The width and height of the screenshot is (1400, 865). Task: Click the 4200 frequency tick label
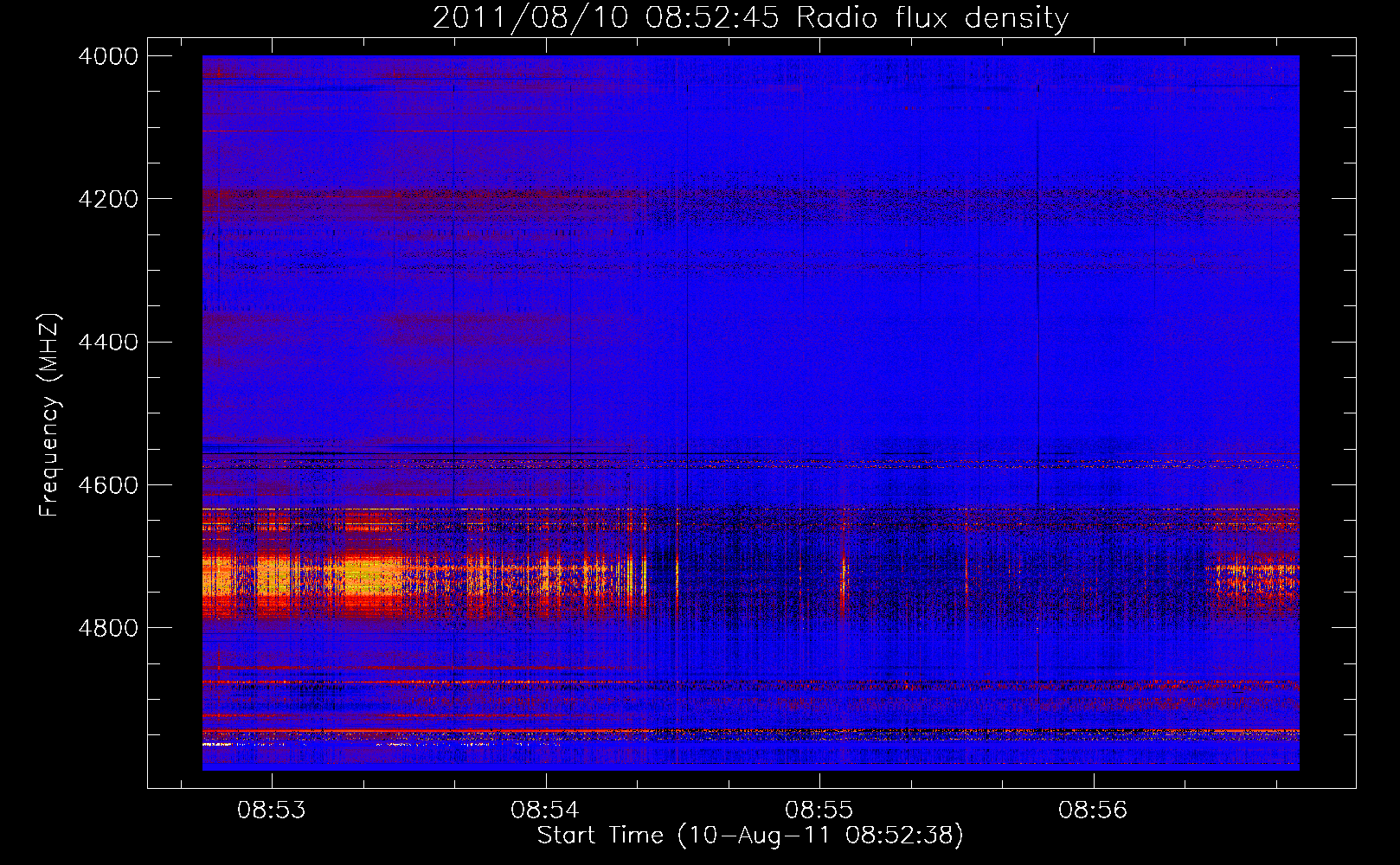coord(108,199)
